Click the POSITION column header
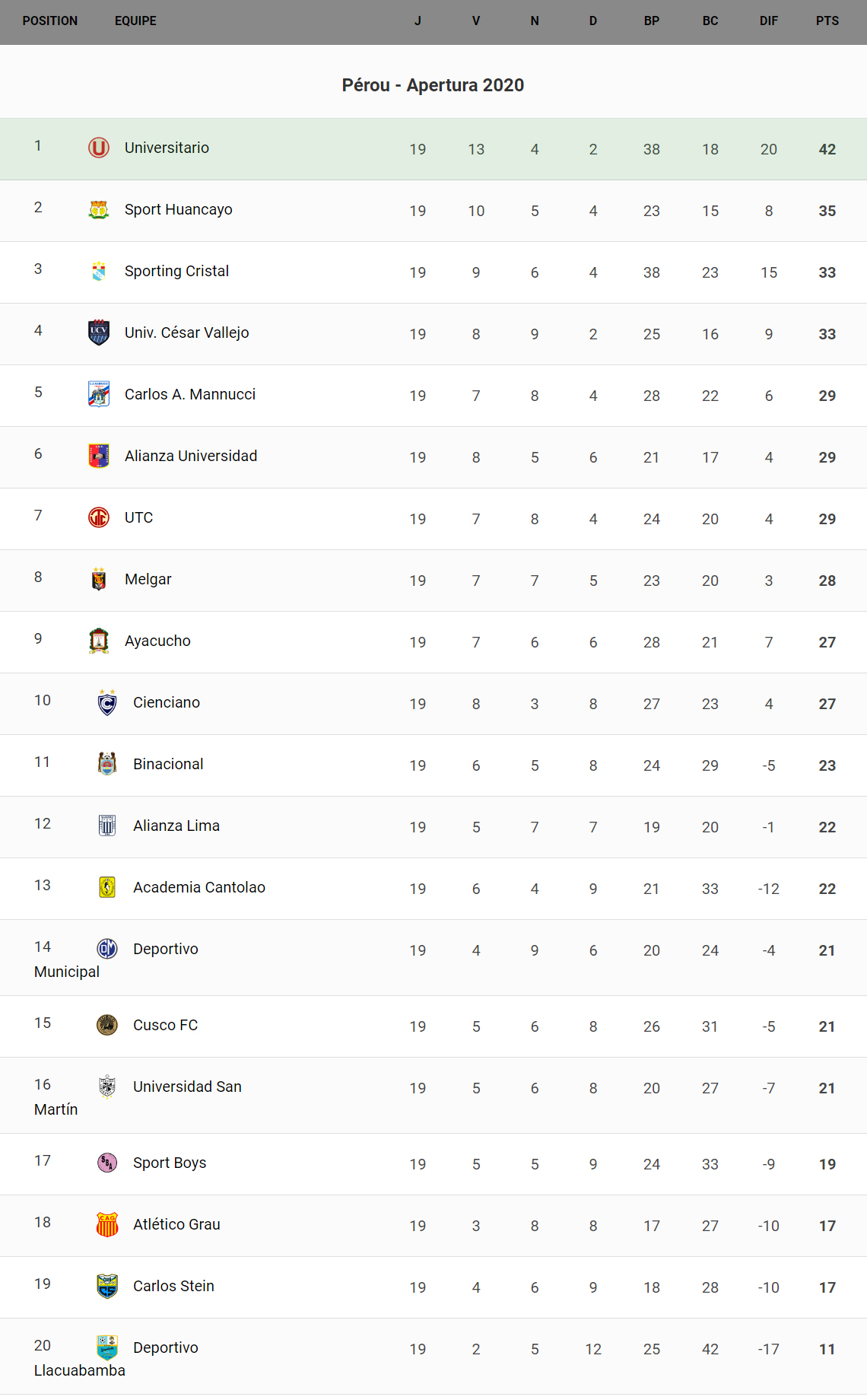 click(x=50, y=21)
